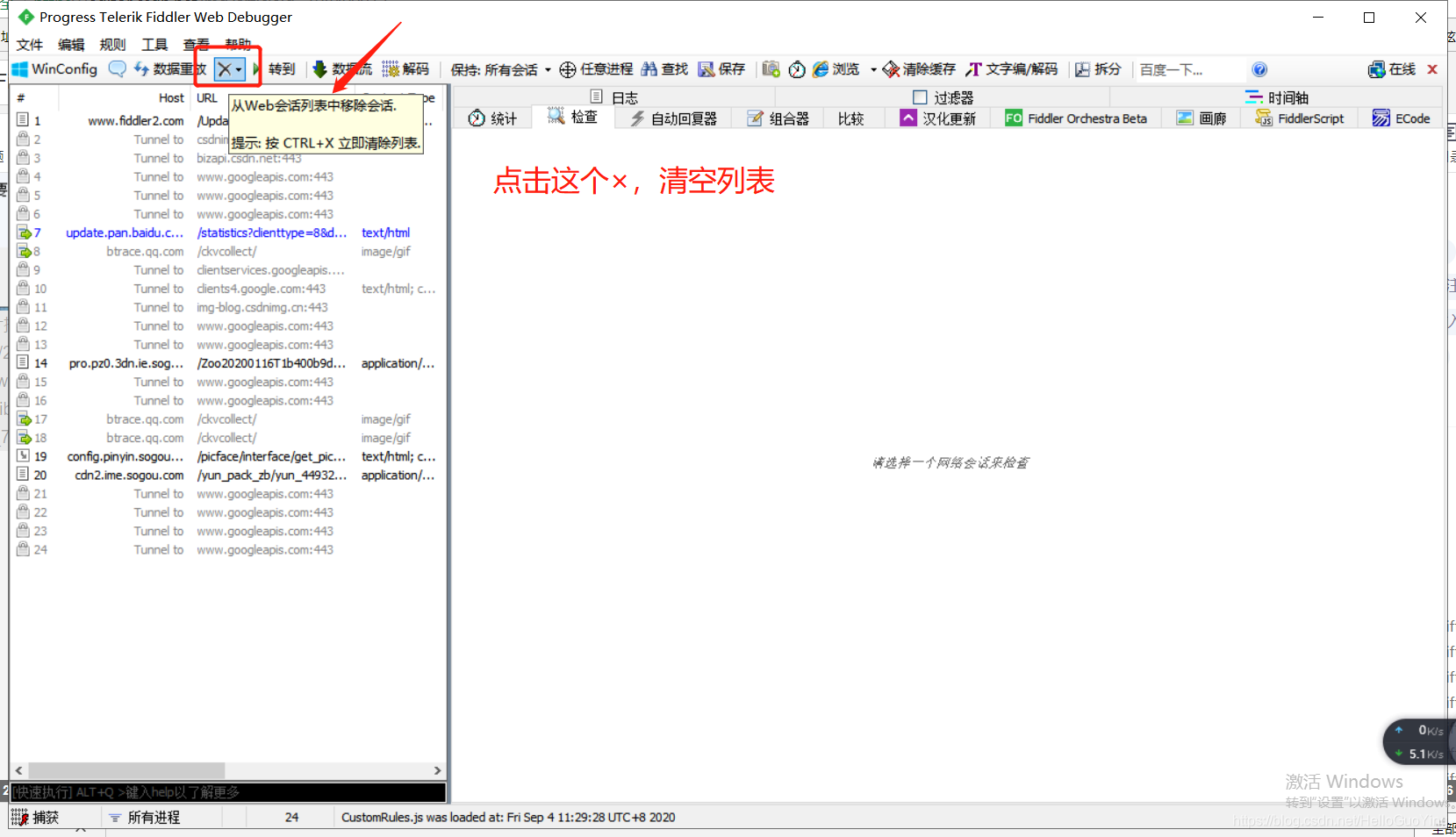Click the 捕获 capturing indicator in status bar
1456x837 pixels.
pos(36,817)
